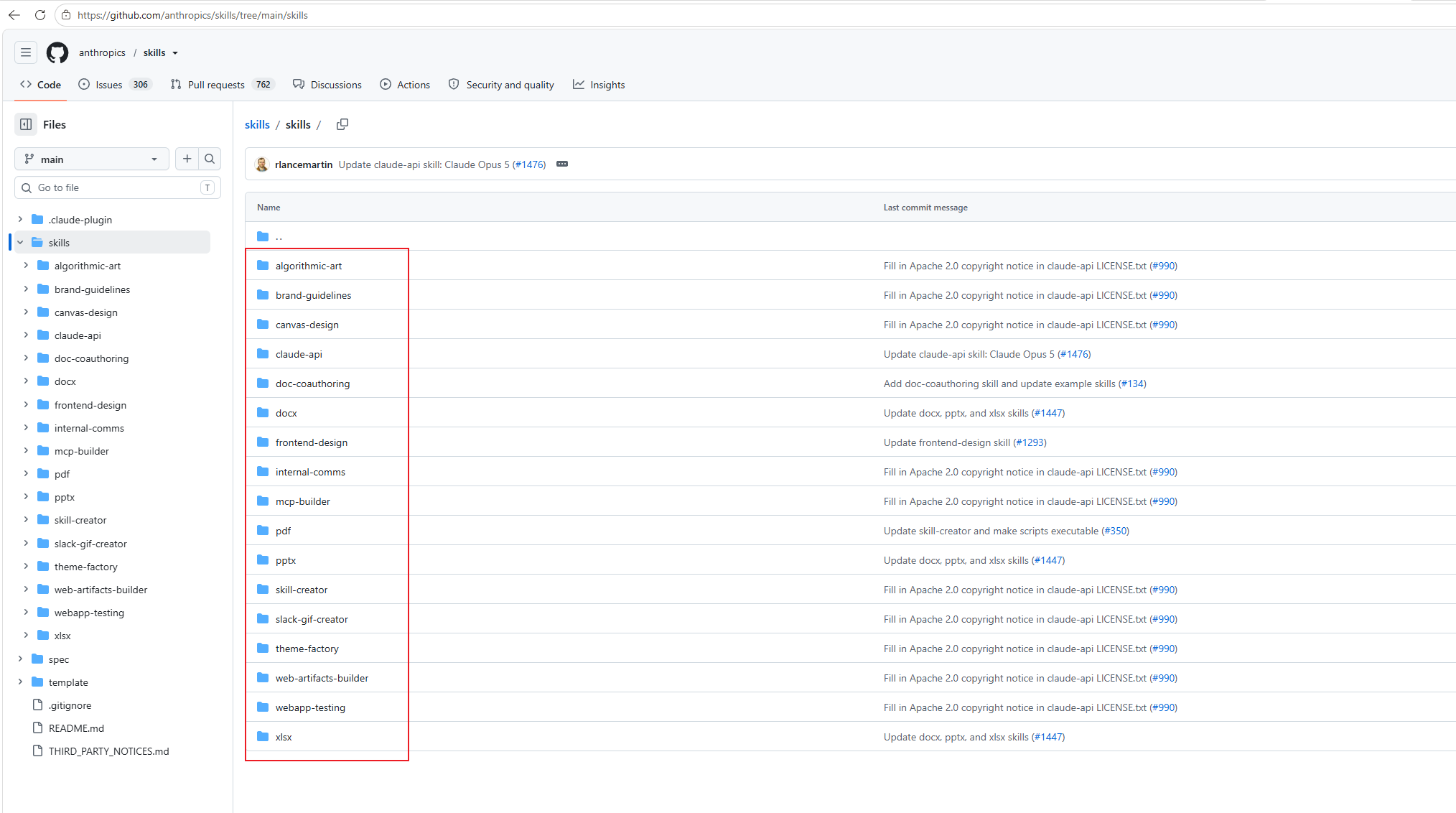Open pull request #350 link for pdf
1456x813 pixels.
pos(1116,531)
